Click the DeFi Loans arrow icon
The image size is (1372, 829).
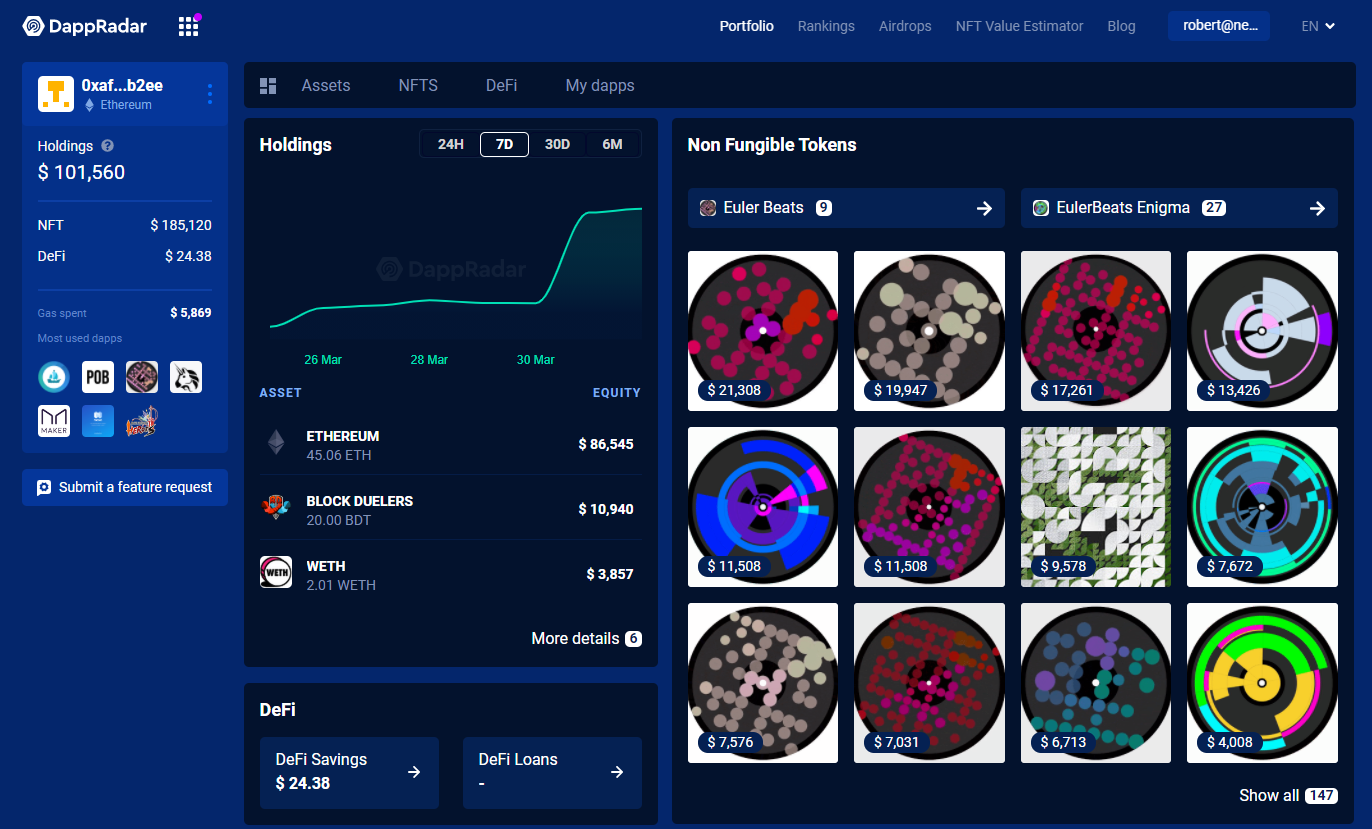click(617, 772)
